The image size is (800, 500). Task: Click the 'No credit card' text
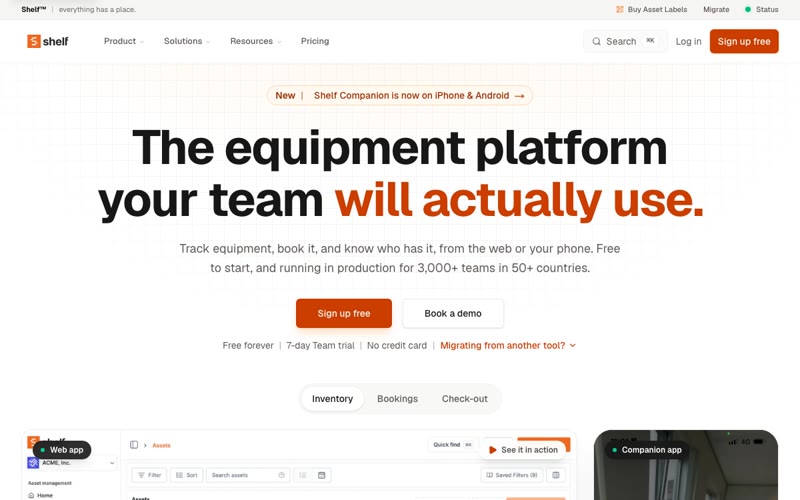pos(397,345)
